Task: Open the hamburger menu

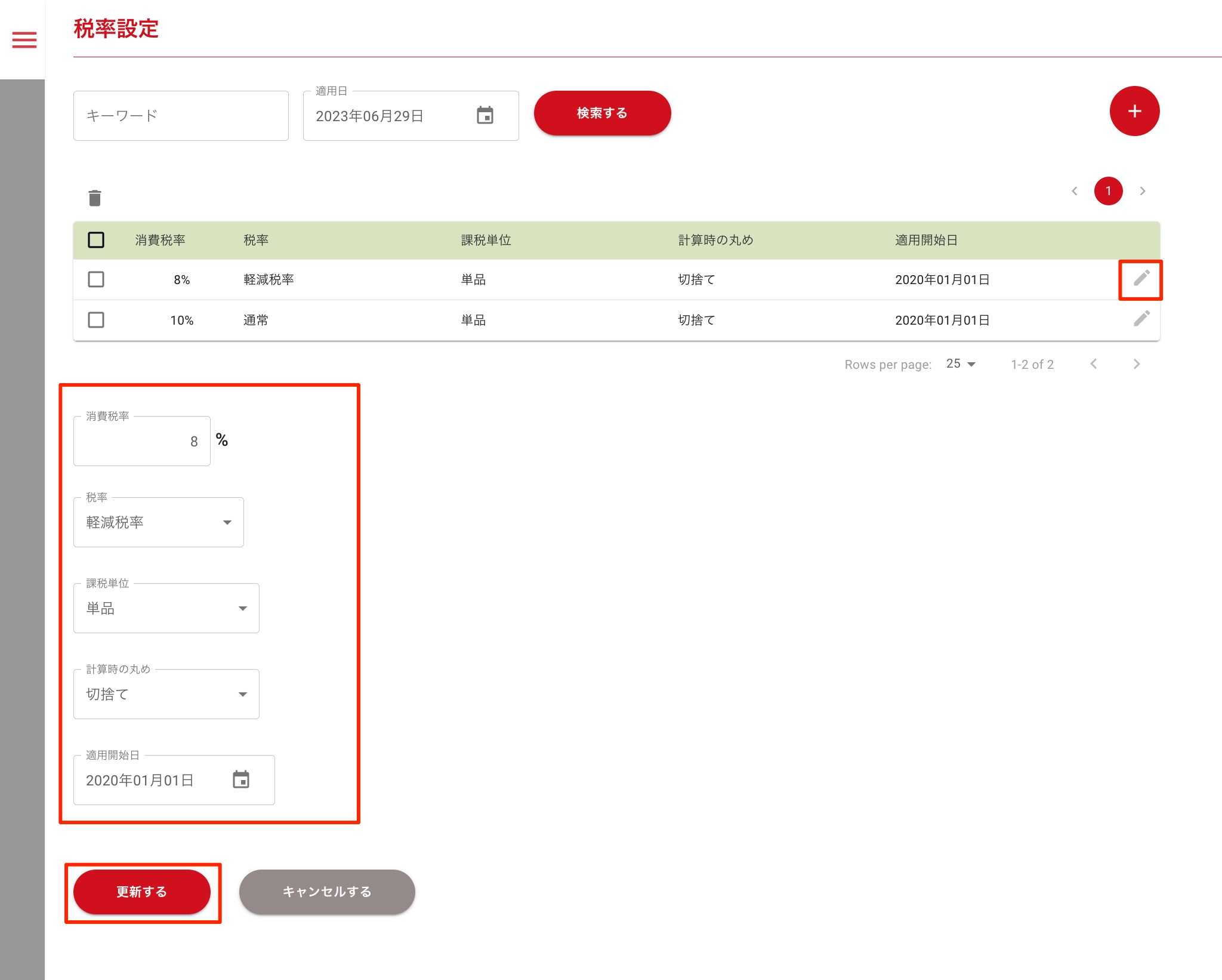Action: click(x=24, y=40)
